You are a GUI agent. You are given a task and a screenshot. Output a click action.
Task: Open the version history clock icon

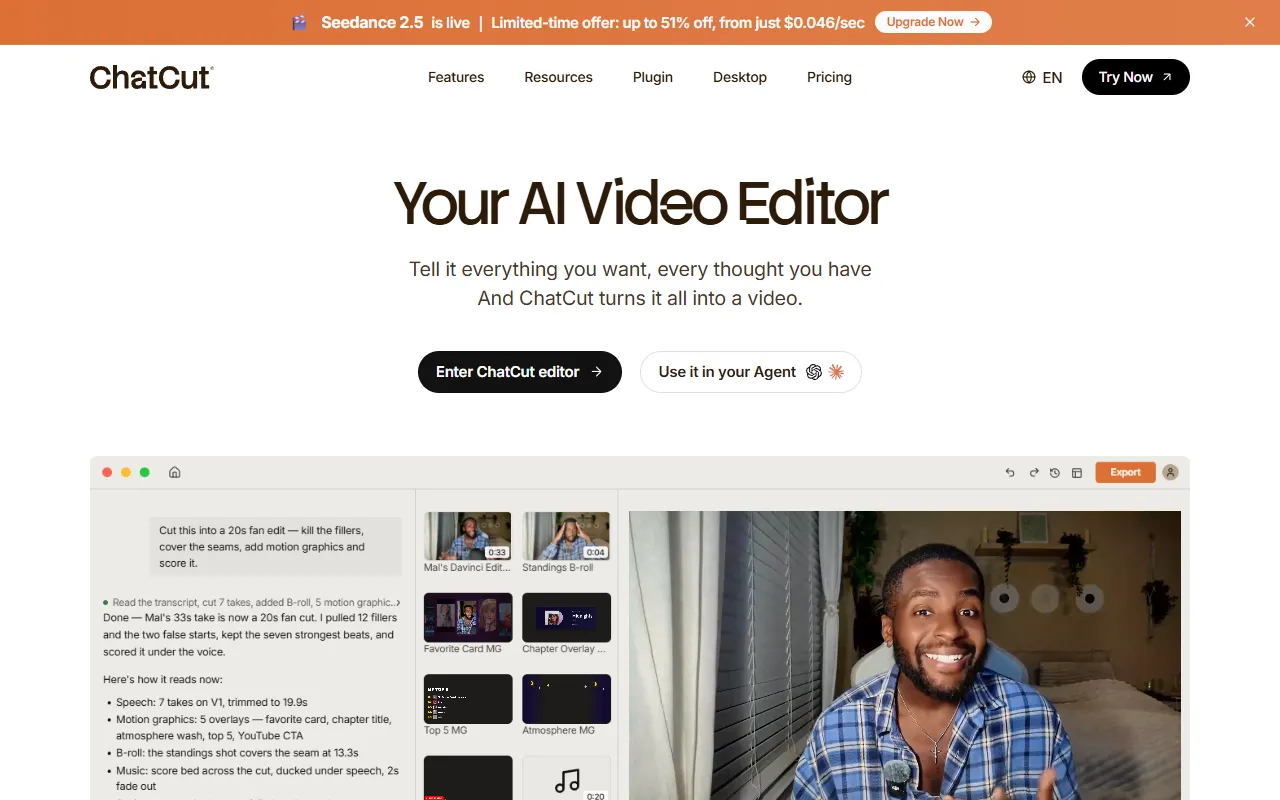coord(1055,473)
